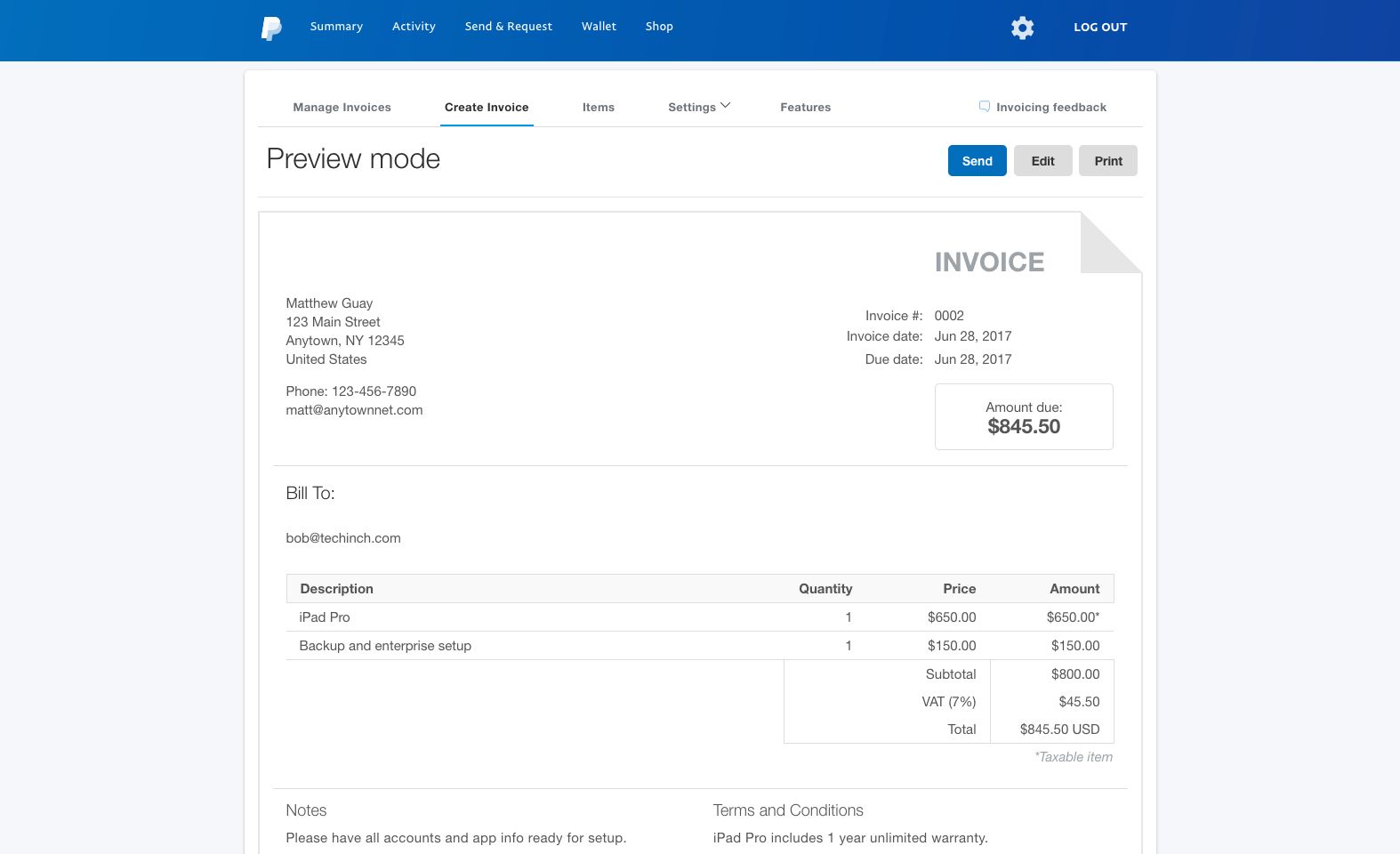This screenshot has width=1400, height=854.
Task: Open the Items tab
Action: (598, 108)
